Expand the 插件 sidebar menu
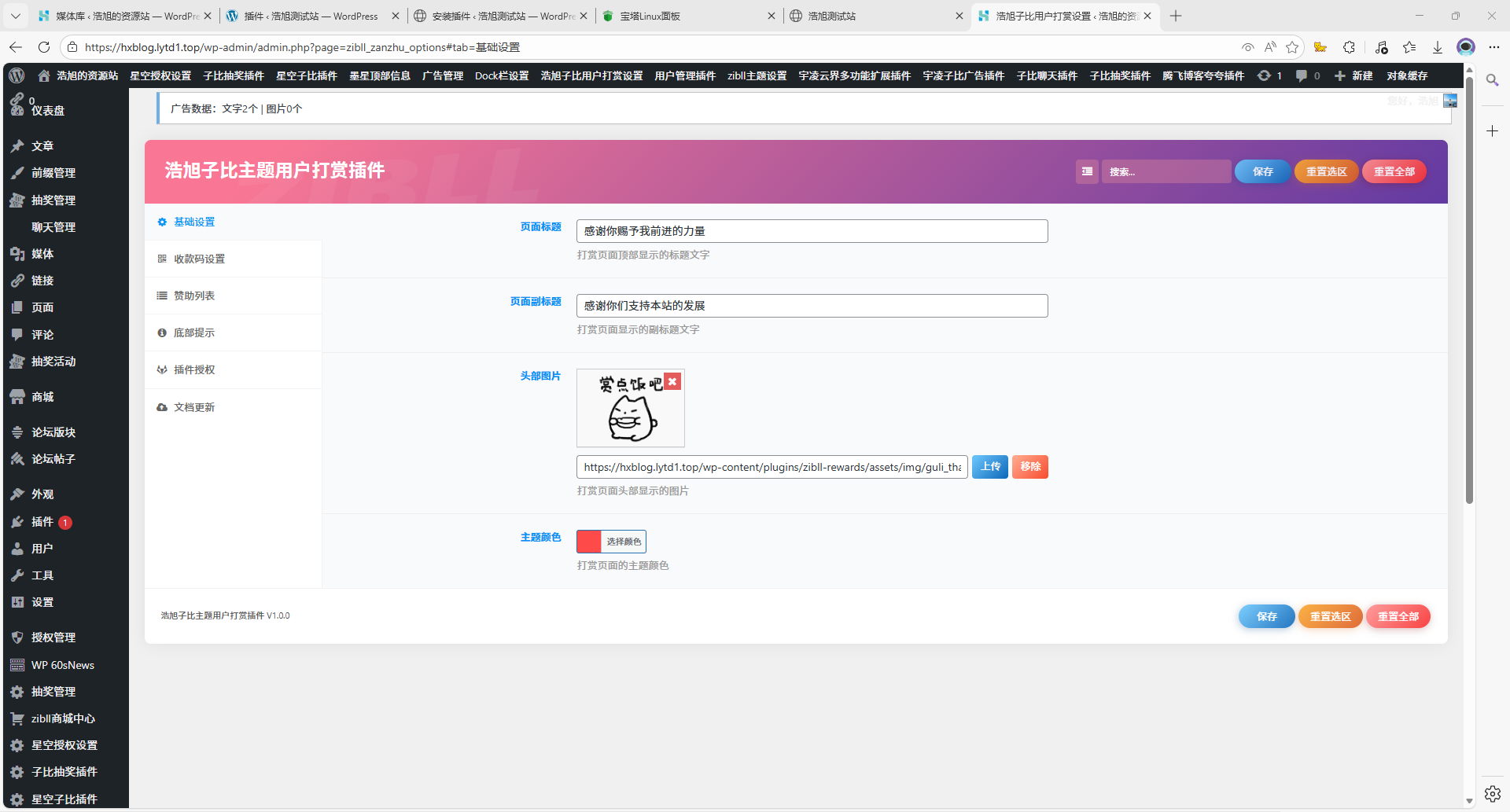This screenshot has height=812, width=1510. pyautogui.click(x=42, y=522)
